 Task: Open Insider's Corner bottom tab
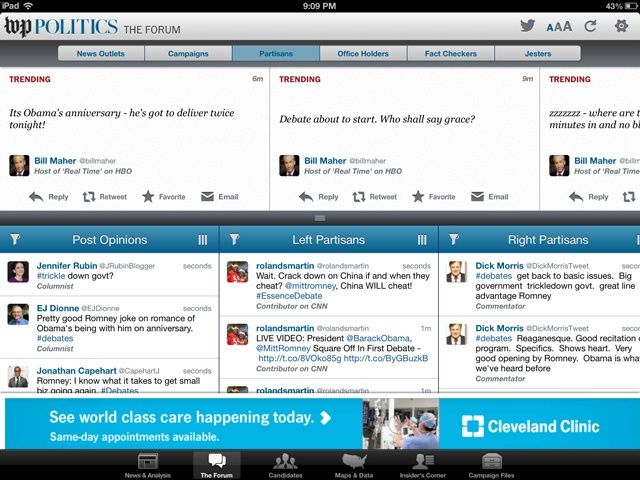click(422, 466)
